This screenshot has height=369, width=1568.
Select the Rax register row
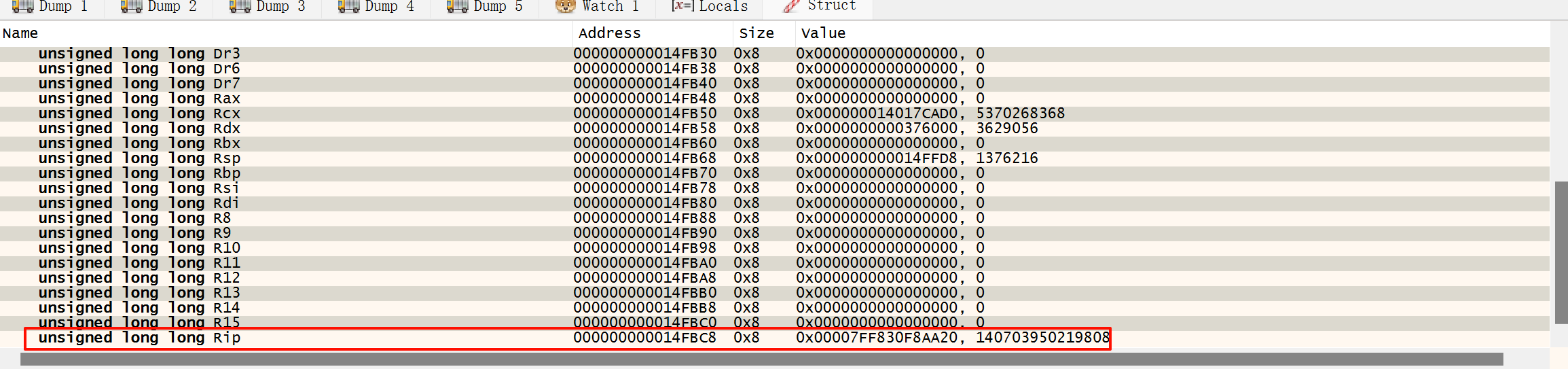774,99
